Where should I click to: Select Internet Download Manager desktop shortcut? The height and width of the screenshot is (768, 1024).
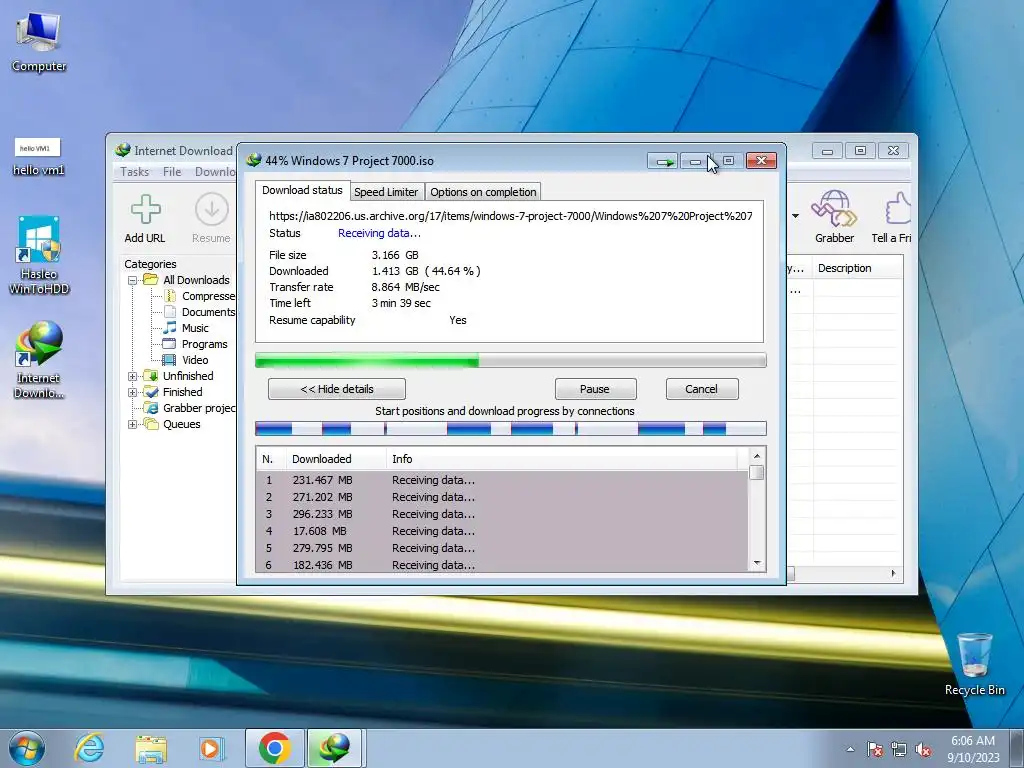click(39, 360)
